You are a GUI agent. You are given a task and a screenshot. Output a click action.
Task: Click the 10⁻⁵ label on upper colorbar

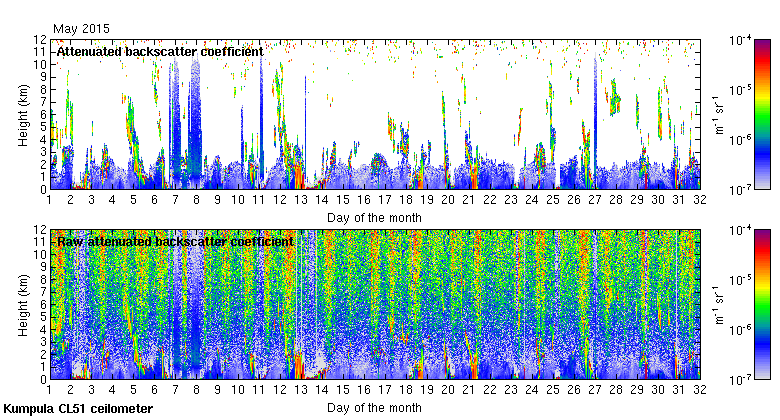[x=740, y=90]
